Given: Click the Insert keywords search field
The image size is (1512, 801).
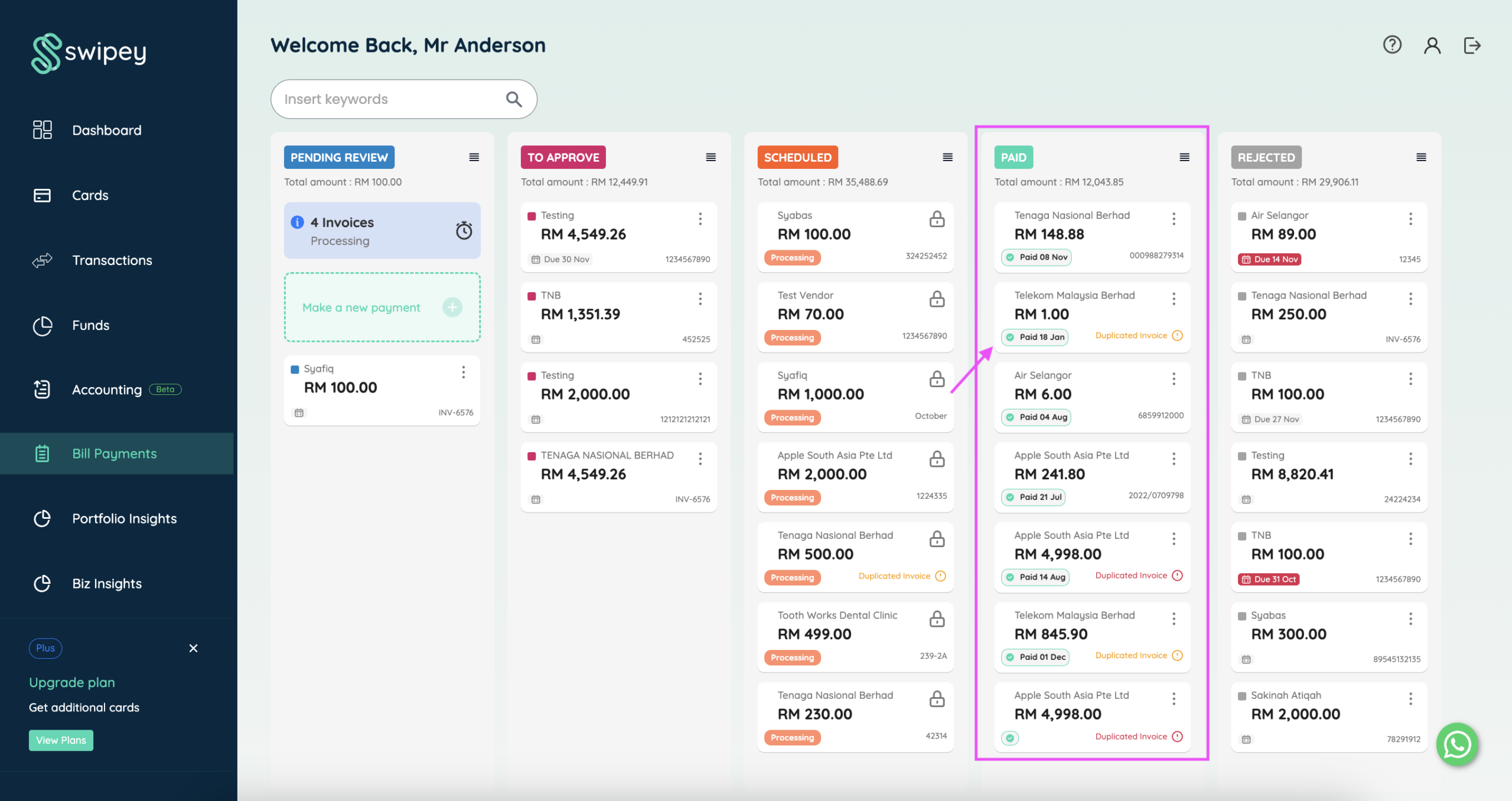Looking at the screenshot, I should (x=403, y=99).
